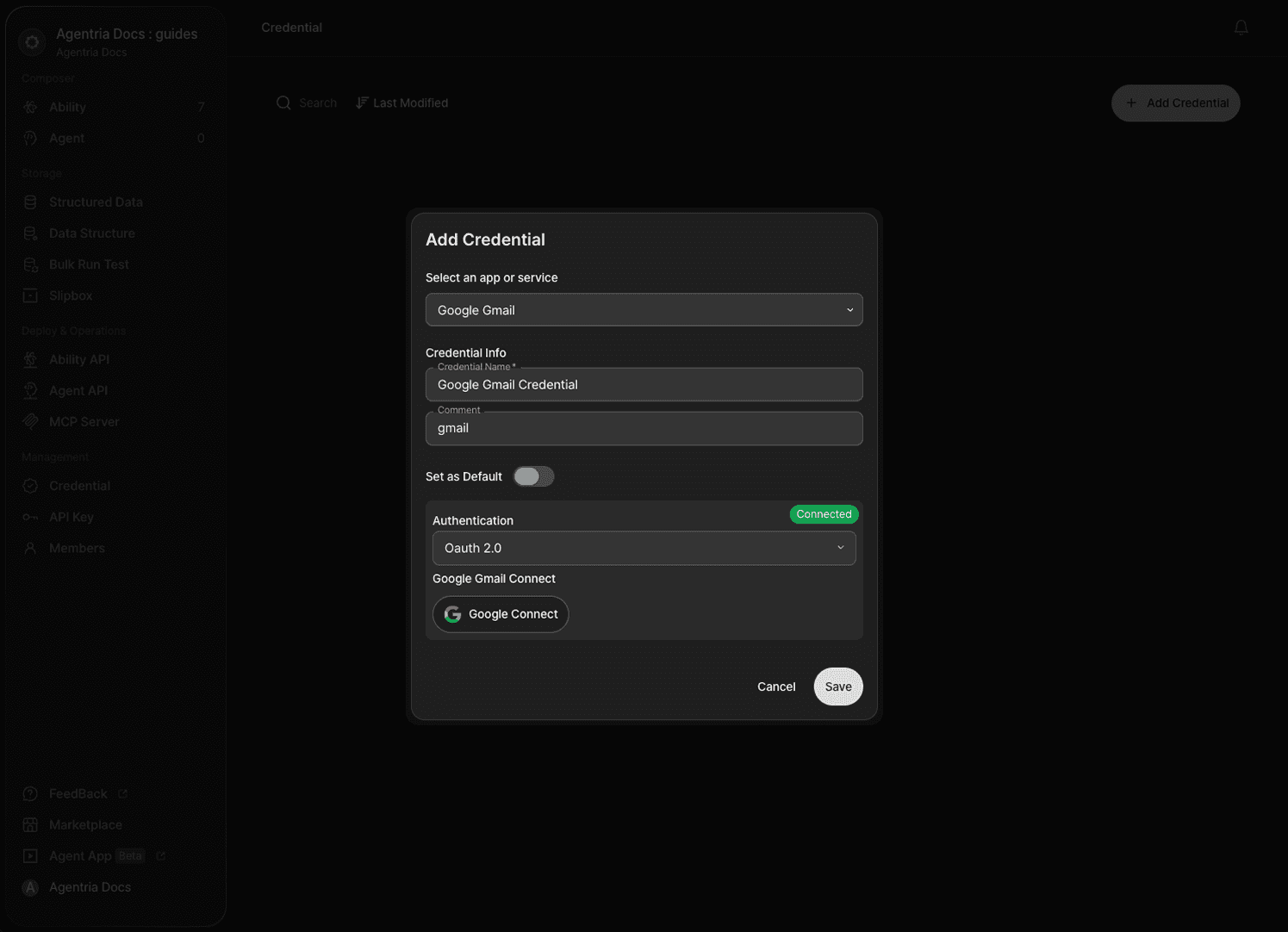This screenshot has width=1288, height=932.
Task: Click the Search field
Action: click(x=307, y=103)
